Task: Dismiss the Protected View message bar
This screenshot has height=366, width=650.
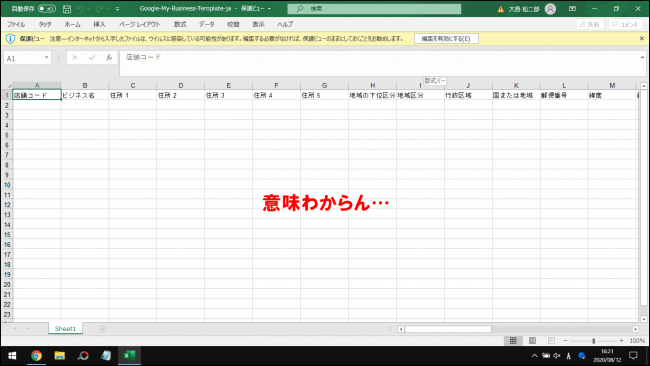Action: pyautogui.click(x=642, y=39)
